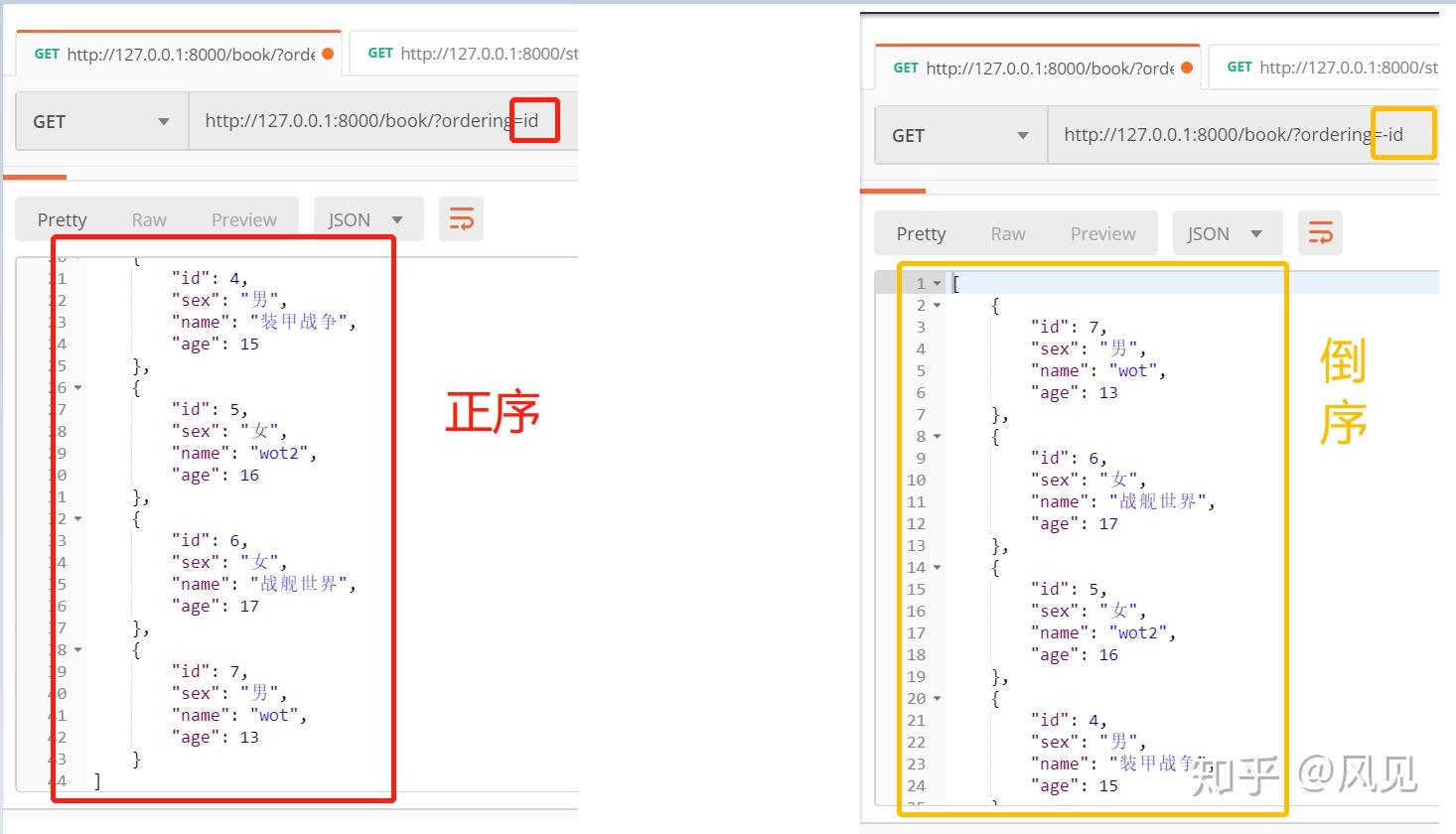Toggle line wrap icon in left Postman window

pyautogui.click(x=461, y=219)
